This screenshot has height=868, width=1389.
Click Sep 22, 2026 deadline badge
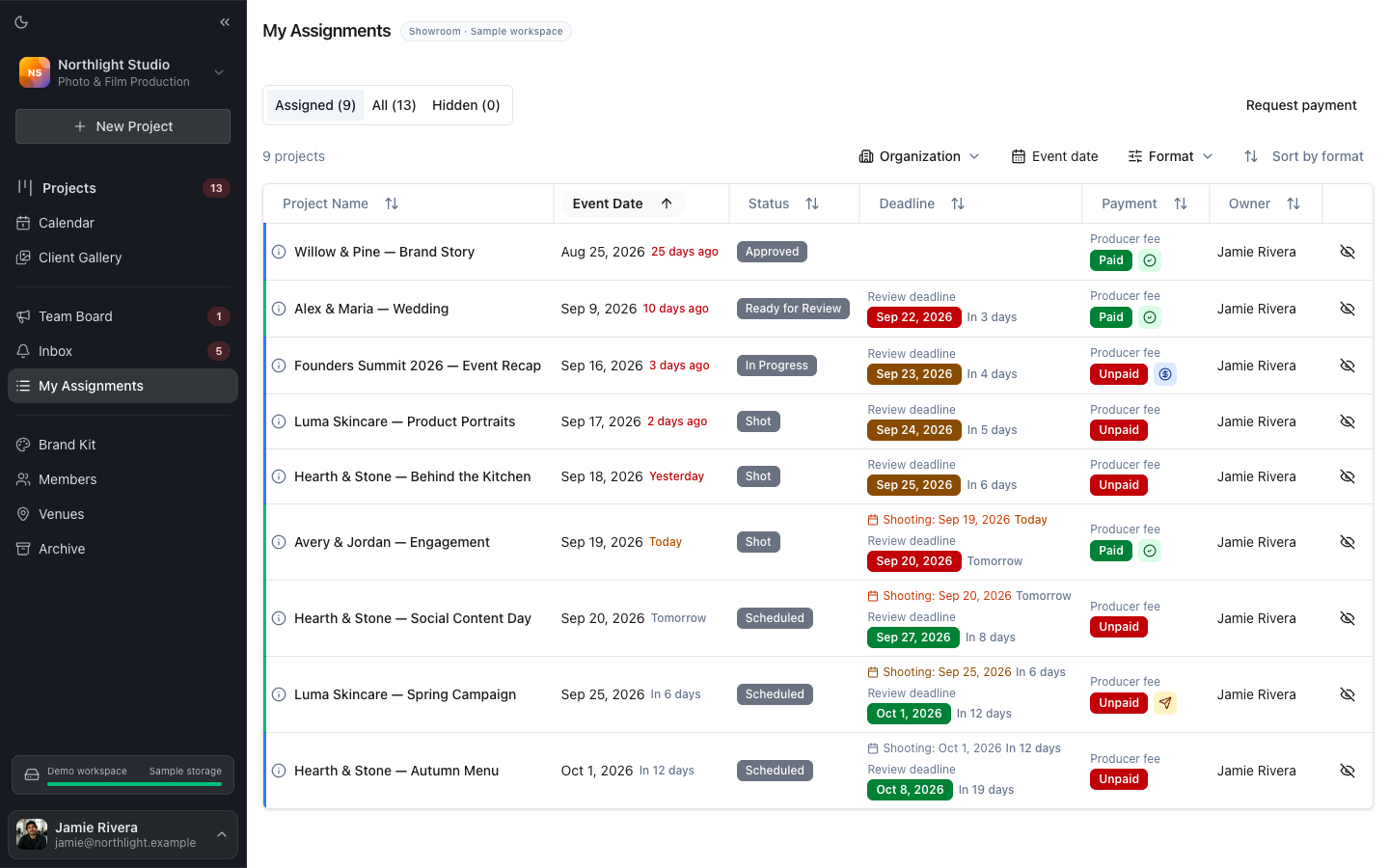[x=913, y=317]
